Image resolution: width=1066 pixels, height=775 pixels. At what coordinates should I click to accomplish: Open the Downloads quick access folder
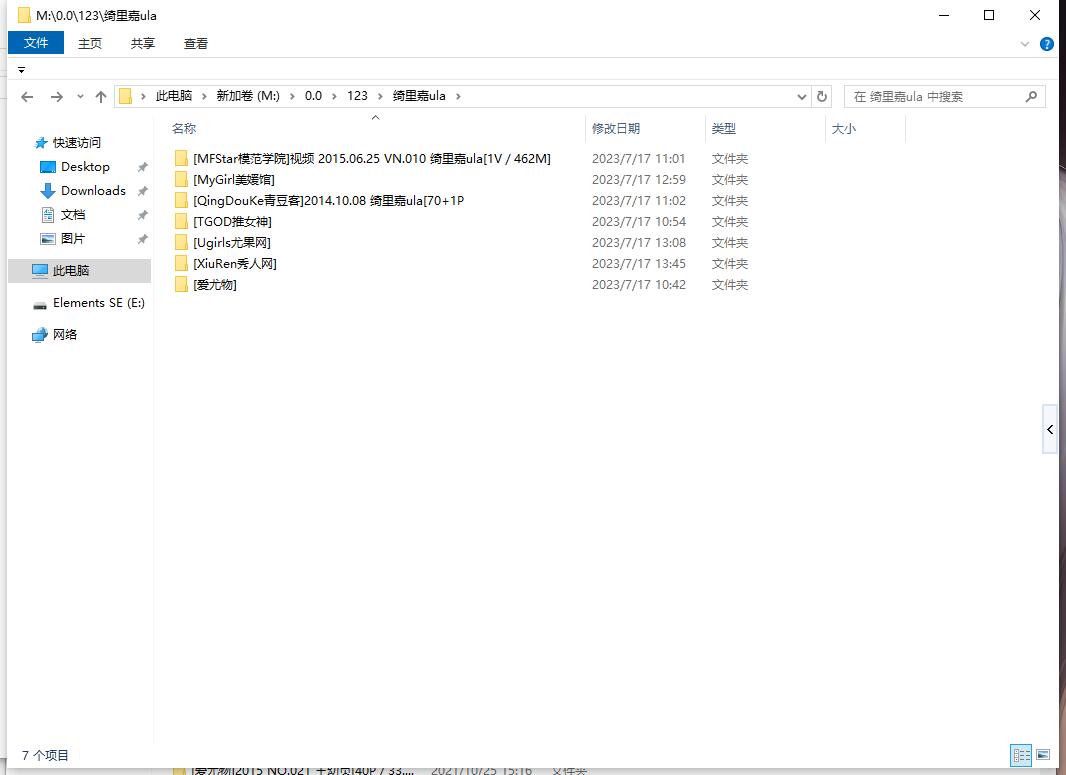click(x=93, y=191)
